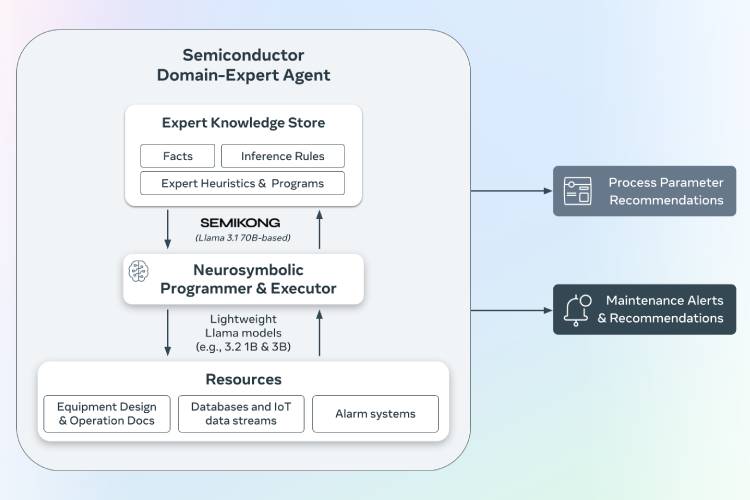
Task: Click the sliders icon in Process Parameter box
Action: (x=577, y=191)
